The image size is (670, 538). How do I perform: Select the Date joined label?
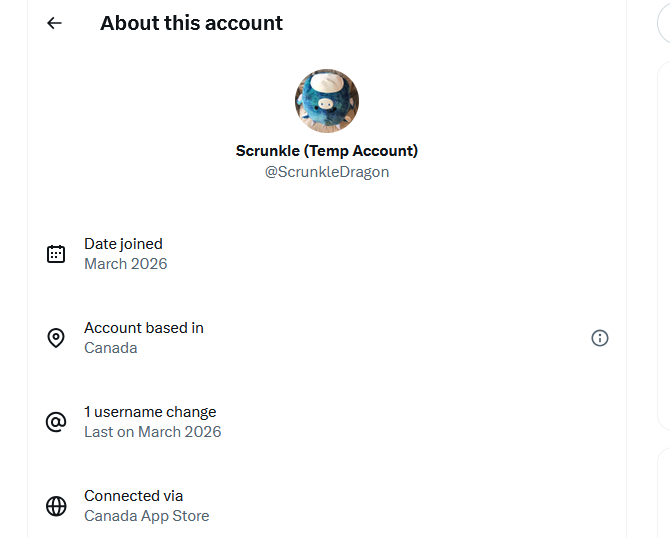click(123, 244)
